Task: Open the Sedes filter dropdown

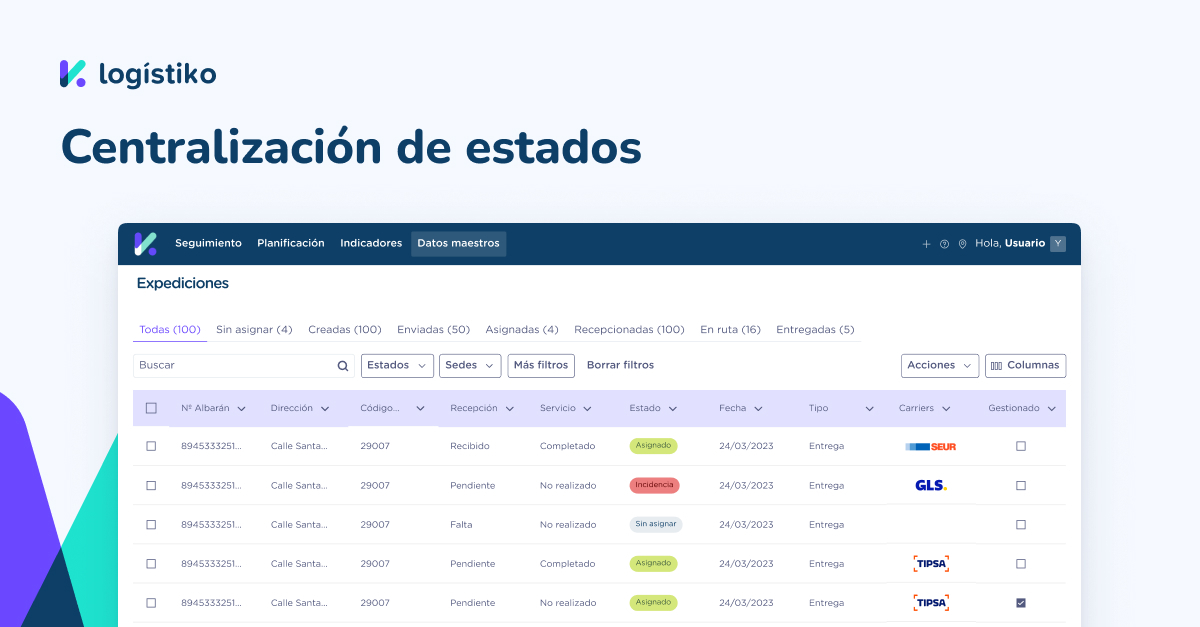Action: pos(469,365)
